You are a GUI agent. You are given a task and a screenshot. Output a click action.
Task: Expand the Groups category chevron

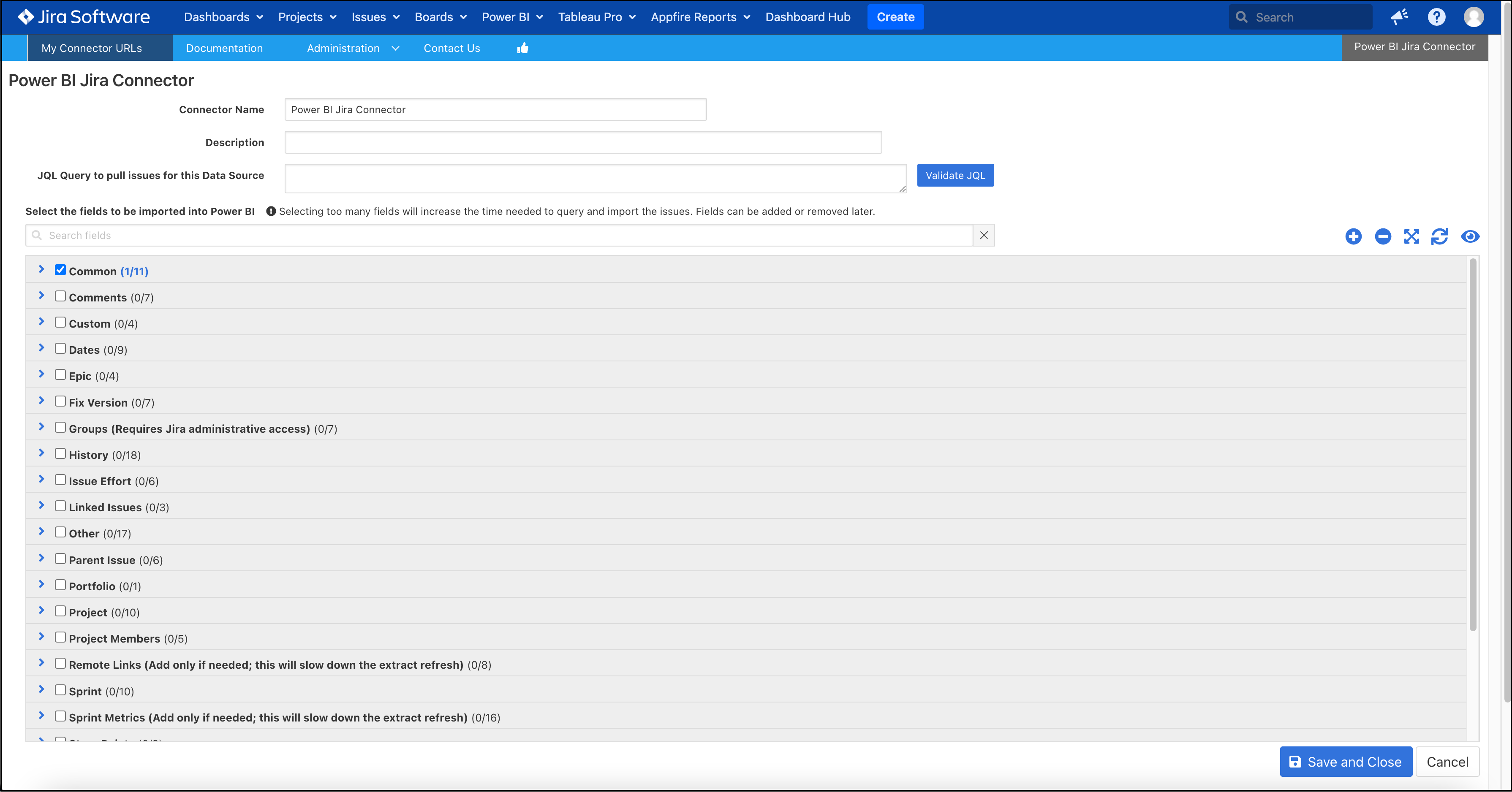point(41,426)
